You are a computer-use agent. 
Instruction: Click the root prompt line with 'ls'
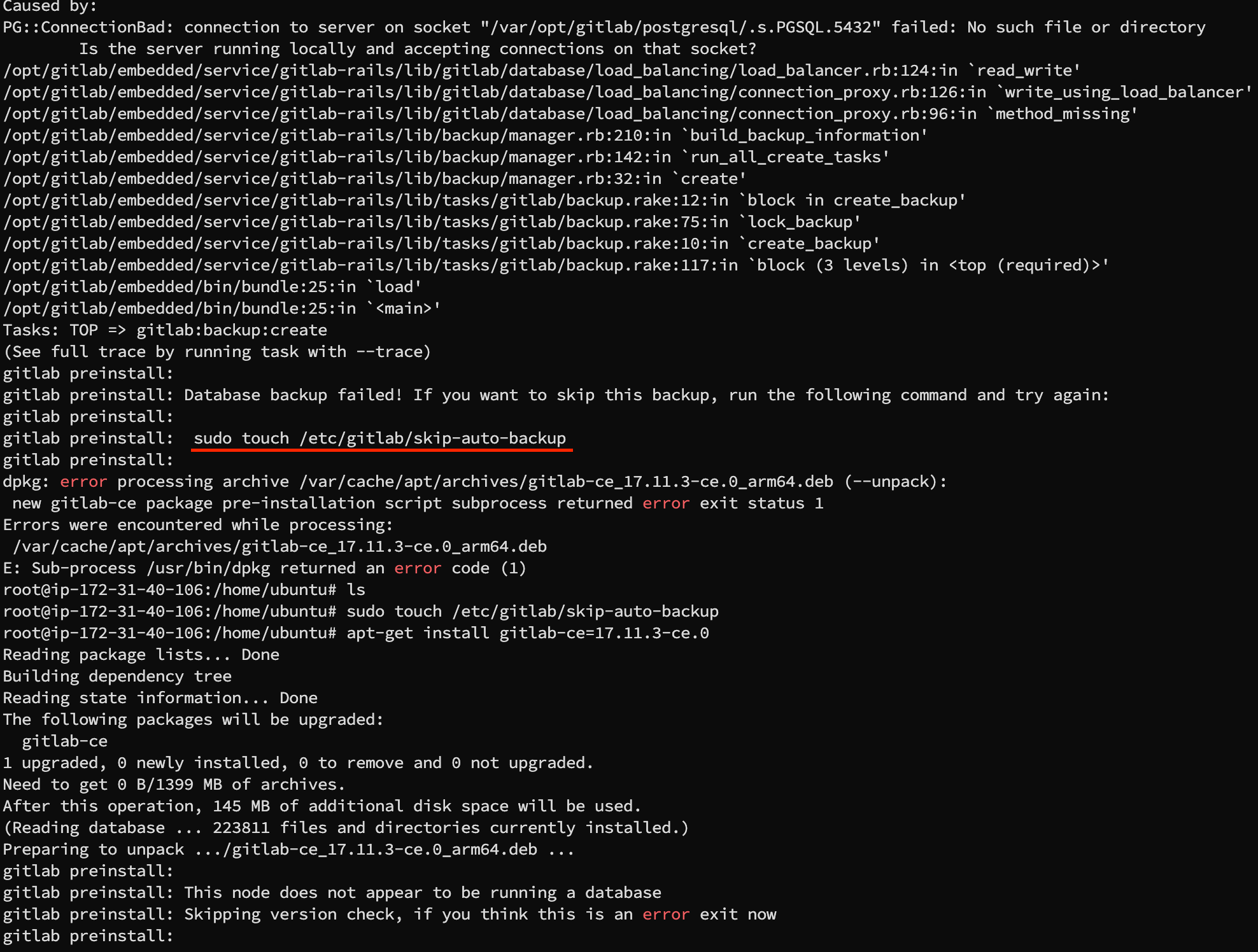[184, 590]
